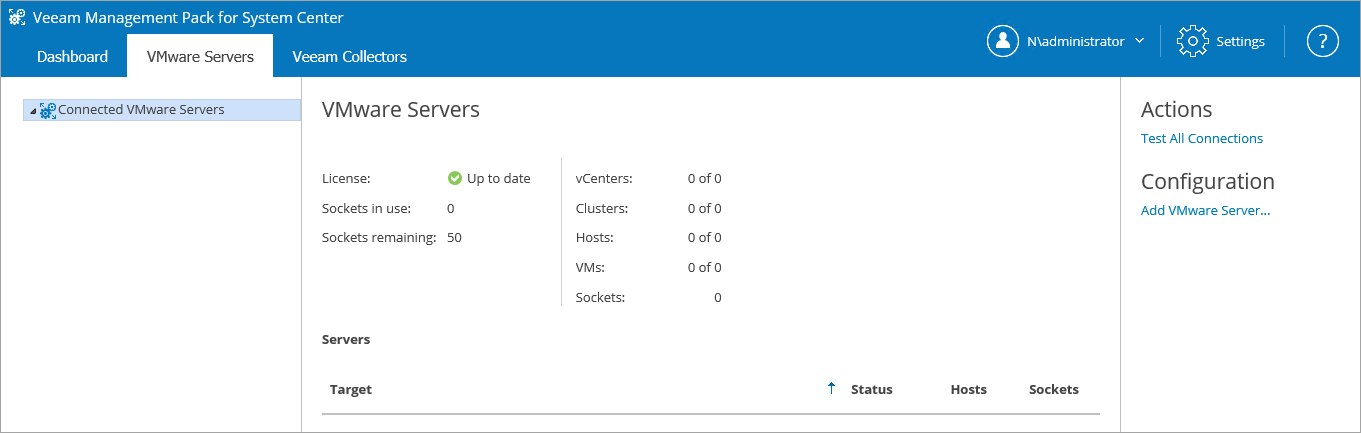Click the sort ascending arrow in Target column
This screenshot has width=1361, height=433.
(x=831, y=389)
